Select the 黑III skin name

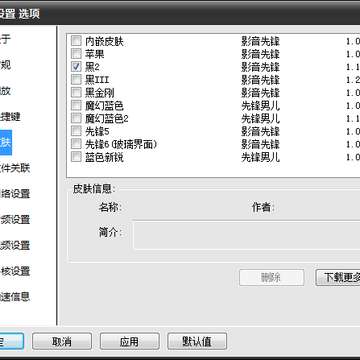pyautogui.click(x=97, y=80)
